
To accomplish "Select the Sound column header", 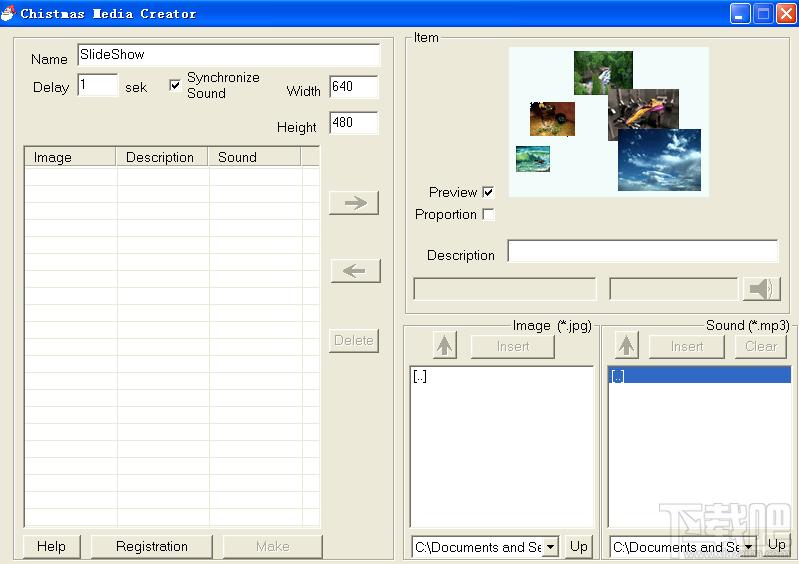I will [x=254, y=157].
